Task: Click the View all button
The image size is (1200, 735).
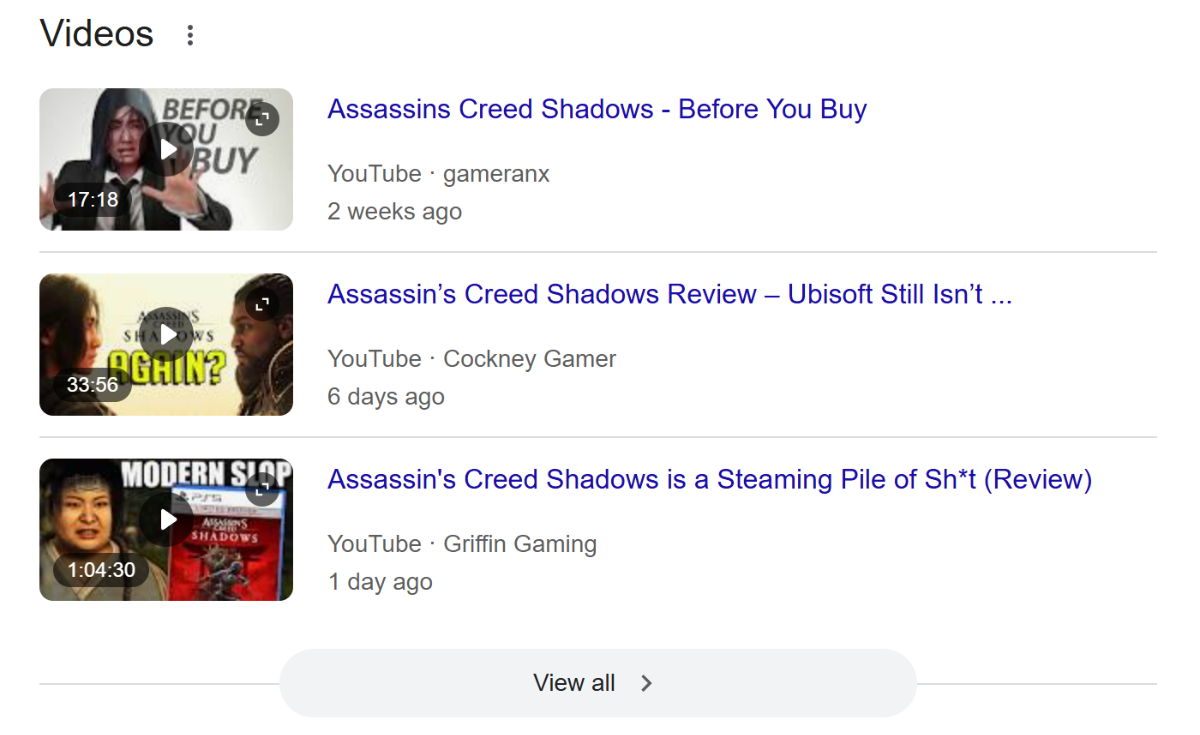Action: click(x=598, y=683)
